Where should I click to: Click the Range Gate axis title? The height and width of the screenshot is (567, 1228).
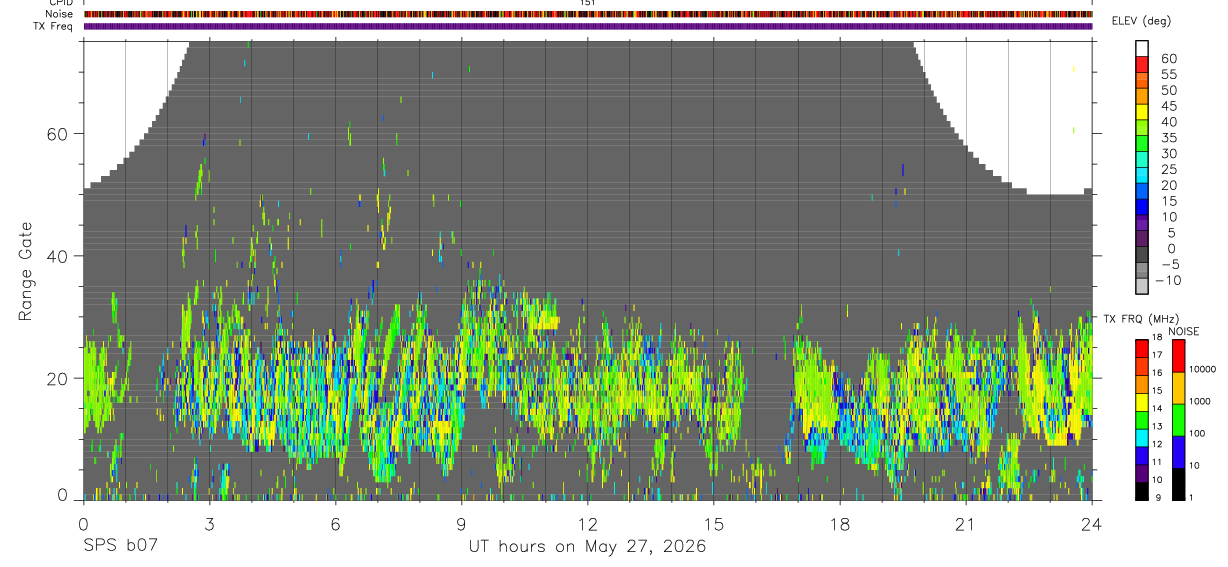point(26,272)
